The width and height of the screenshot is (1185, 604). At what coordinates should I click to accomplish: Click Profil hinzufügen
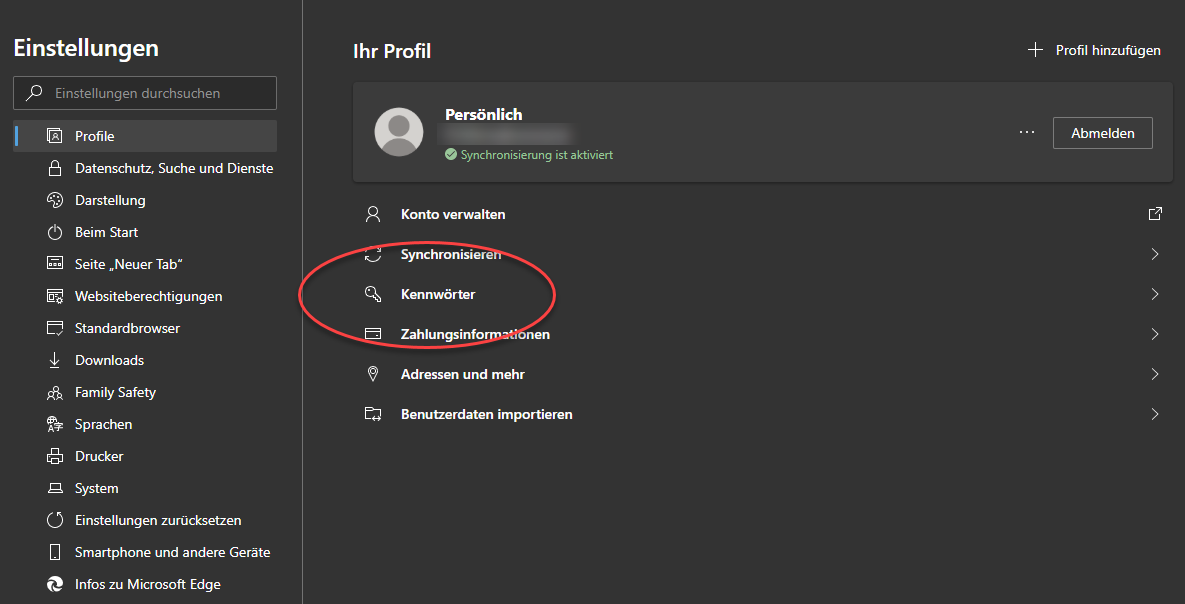(x=1095, y=50)
